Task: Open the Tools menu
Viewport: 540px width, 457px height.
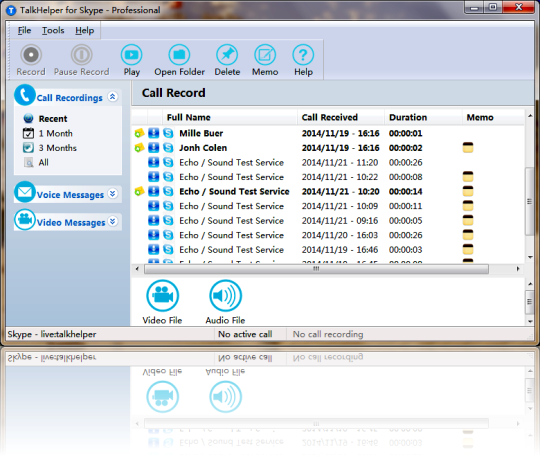Action: (53, 30)
